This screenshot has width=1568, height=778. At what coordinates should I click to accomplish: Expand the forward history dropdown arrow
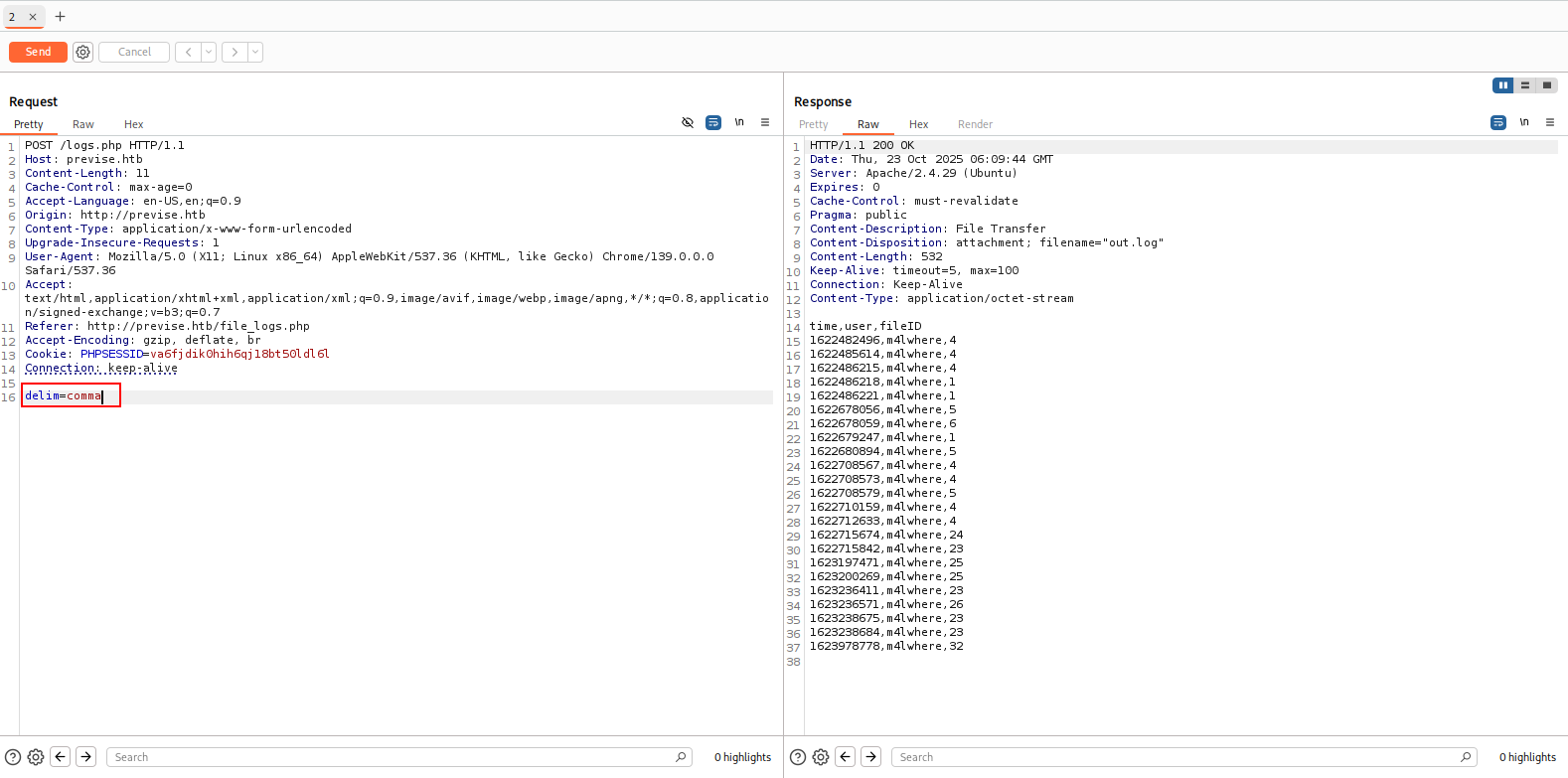coord(255,52)
